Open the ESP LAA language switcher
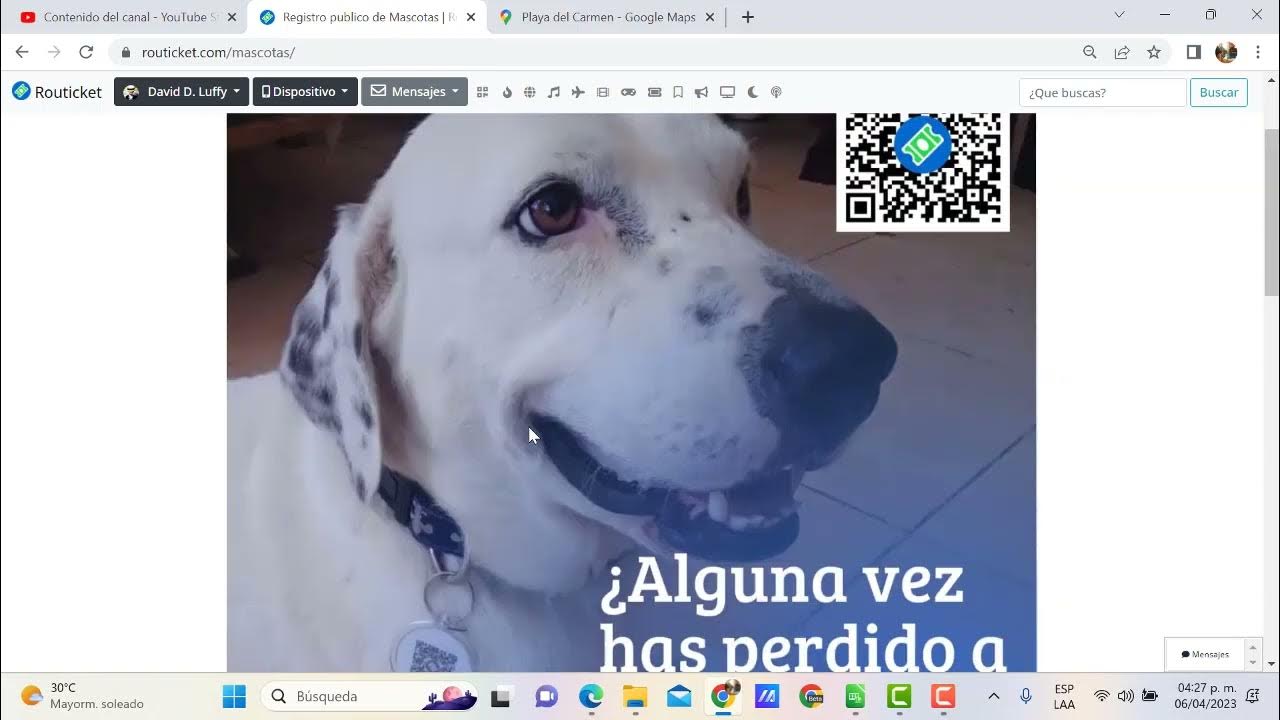1280x720 pixels. pyautogui.click(x=1064, y=696)
